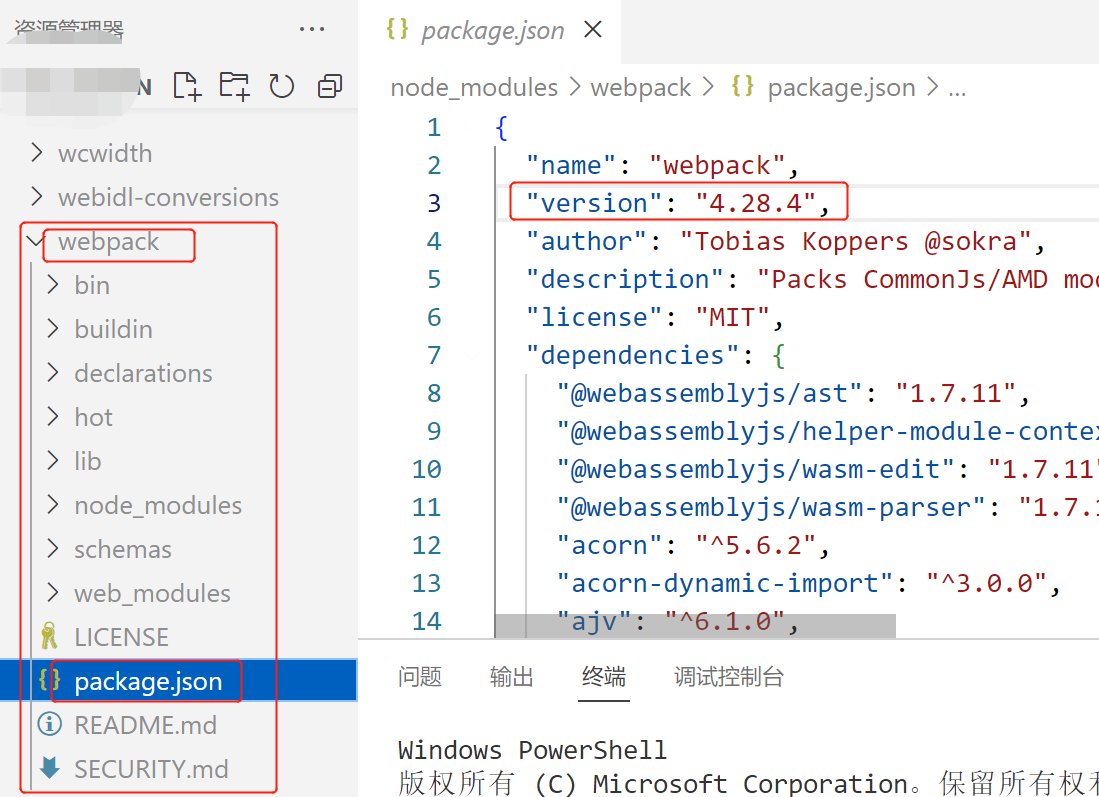Click the "Tobias Koppers @sokra" author value

(x=855, y=241)
